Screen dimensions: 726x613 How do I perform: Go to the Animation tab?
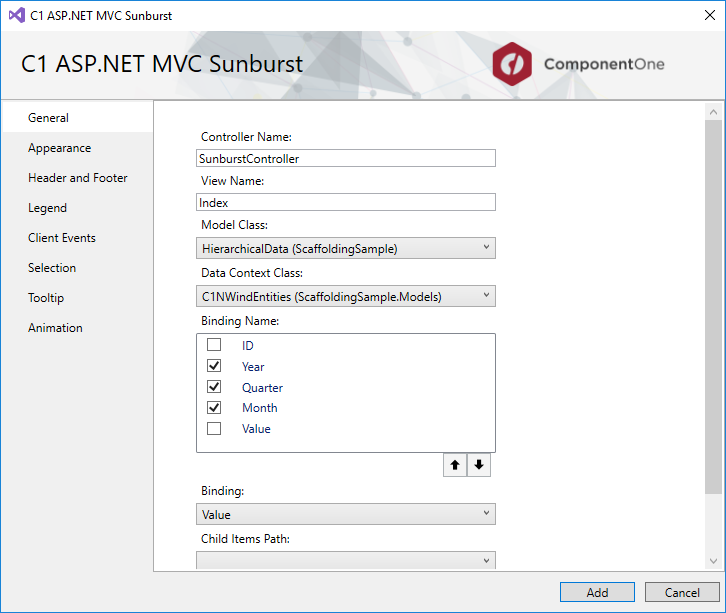pyautogui.click(x=78, y=328)
